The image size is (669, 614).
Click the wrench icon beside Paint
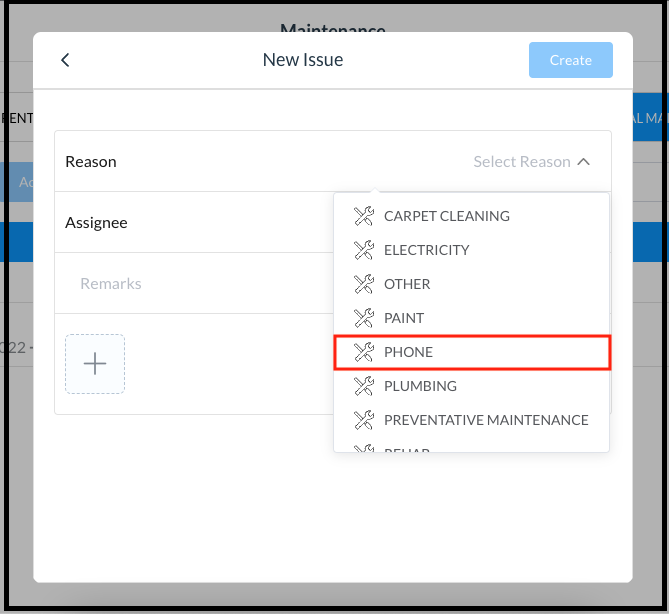tap(364, 318)
